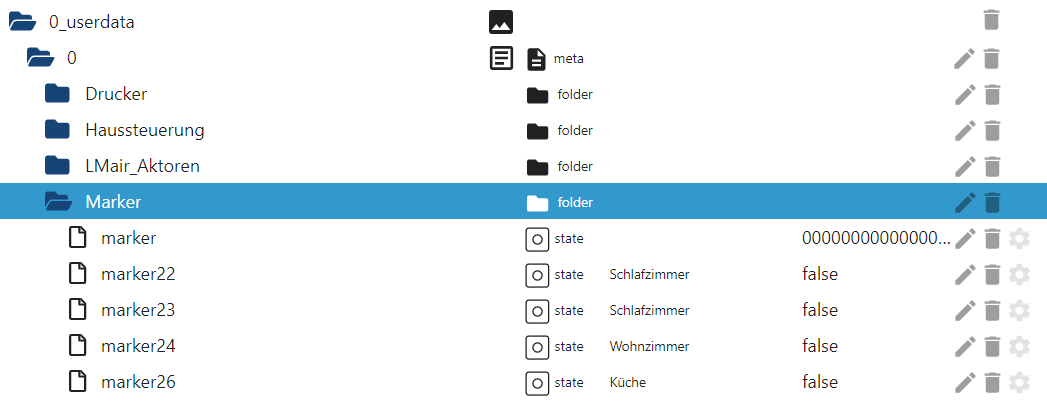Click the image icon beside 0_userdata
This screenshot has width=1047, height=402.
pos(501,22)
